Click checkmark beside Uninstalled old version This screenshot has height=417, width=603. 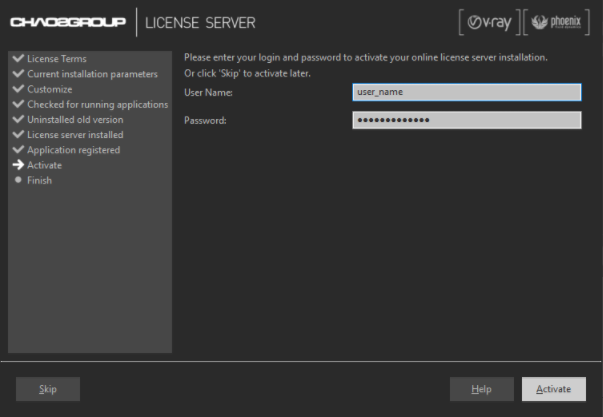pos(18,119)
